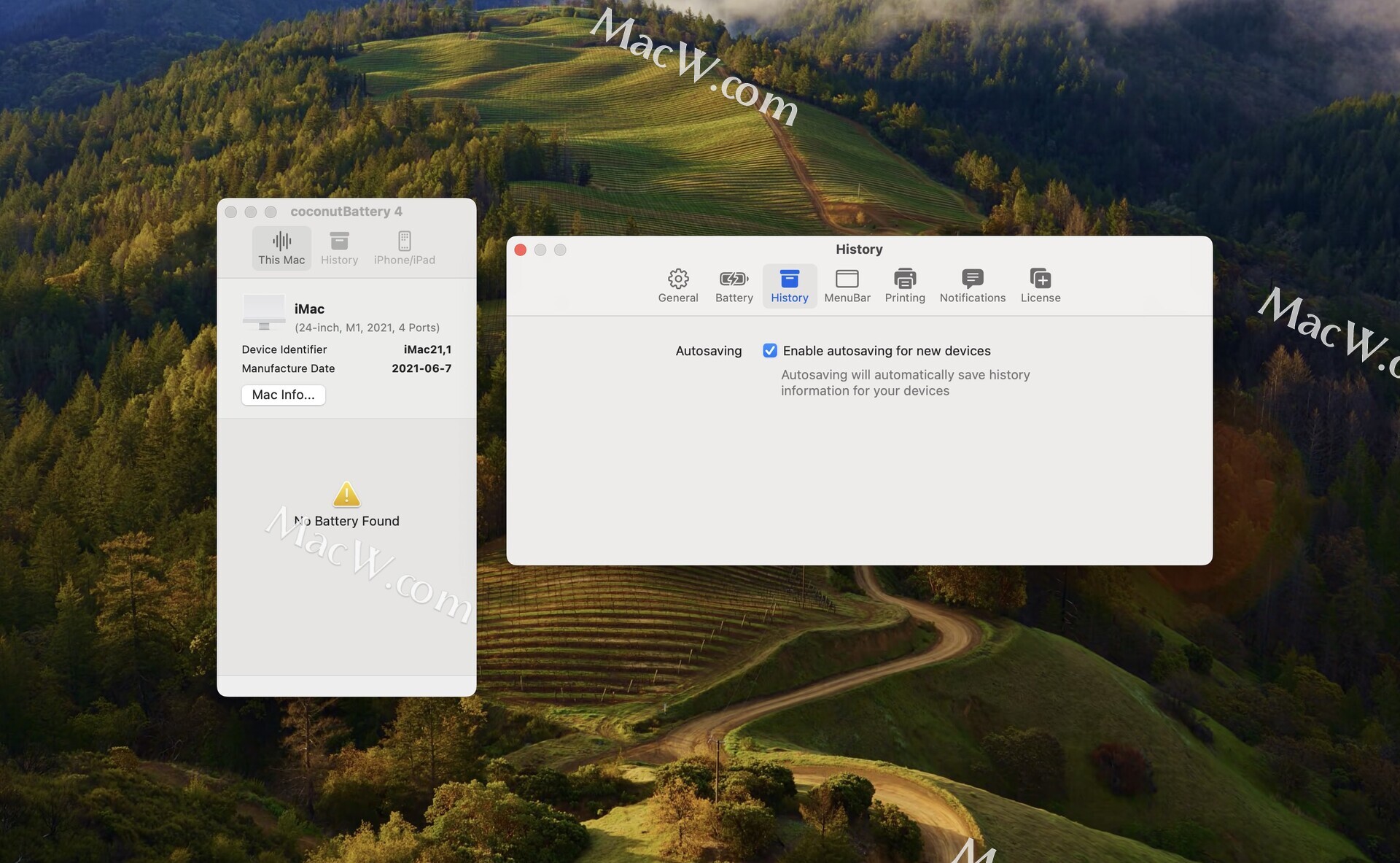This screenshot has height=863, width=1400.
Task: Click the Autosaving description text
Action: coord(905,383)
